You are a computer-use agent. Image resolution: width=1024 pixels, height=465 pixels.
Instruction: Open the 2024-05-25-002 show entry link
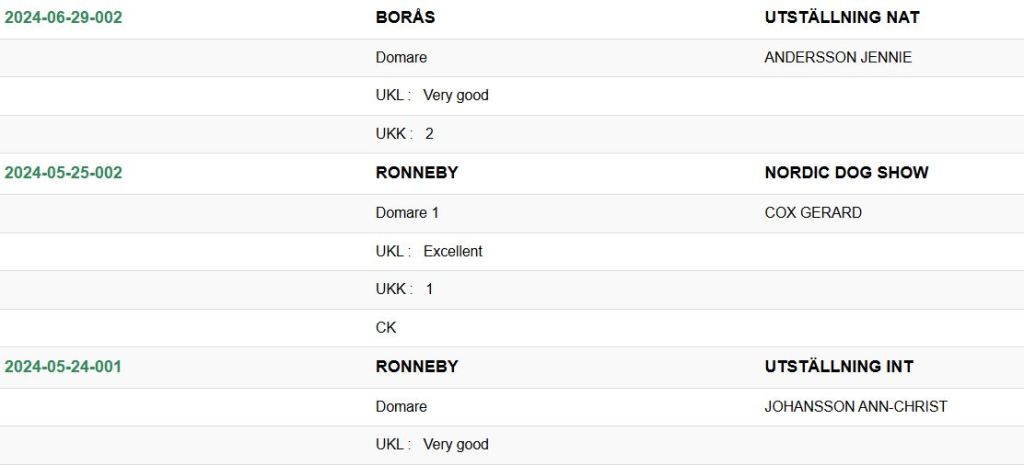tap(63, 172)
